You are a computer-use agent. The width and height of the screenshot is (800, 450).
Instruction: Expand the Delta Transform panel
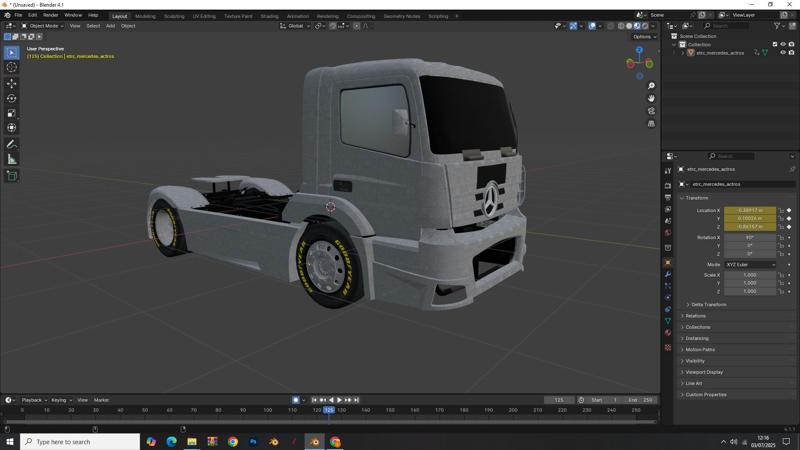pyautogui.click(x=709, y=305)
